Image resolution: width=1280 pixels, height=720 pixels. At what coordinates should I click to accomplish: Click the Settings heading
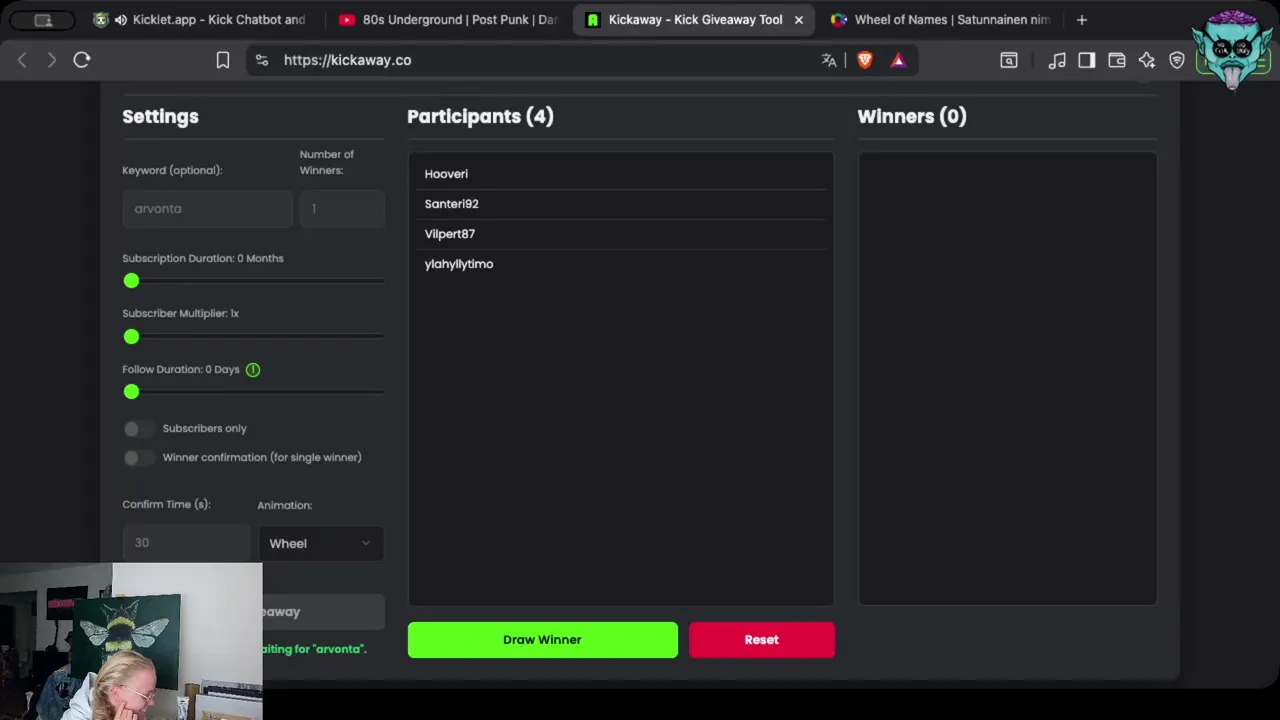[160, 117]
